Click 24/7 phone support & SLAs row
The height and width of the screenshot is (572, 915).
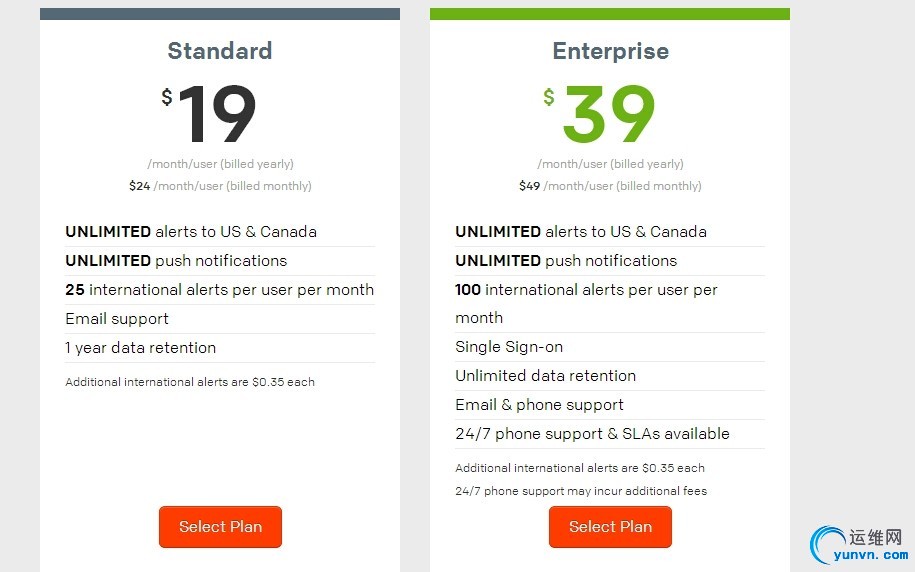[x=610, y=434]
